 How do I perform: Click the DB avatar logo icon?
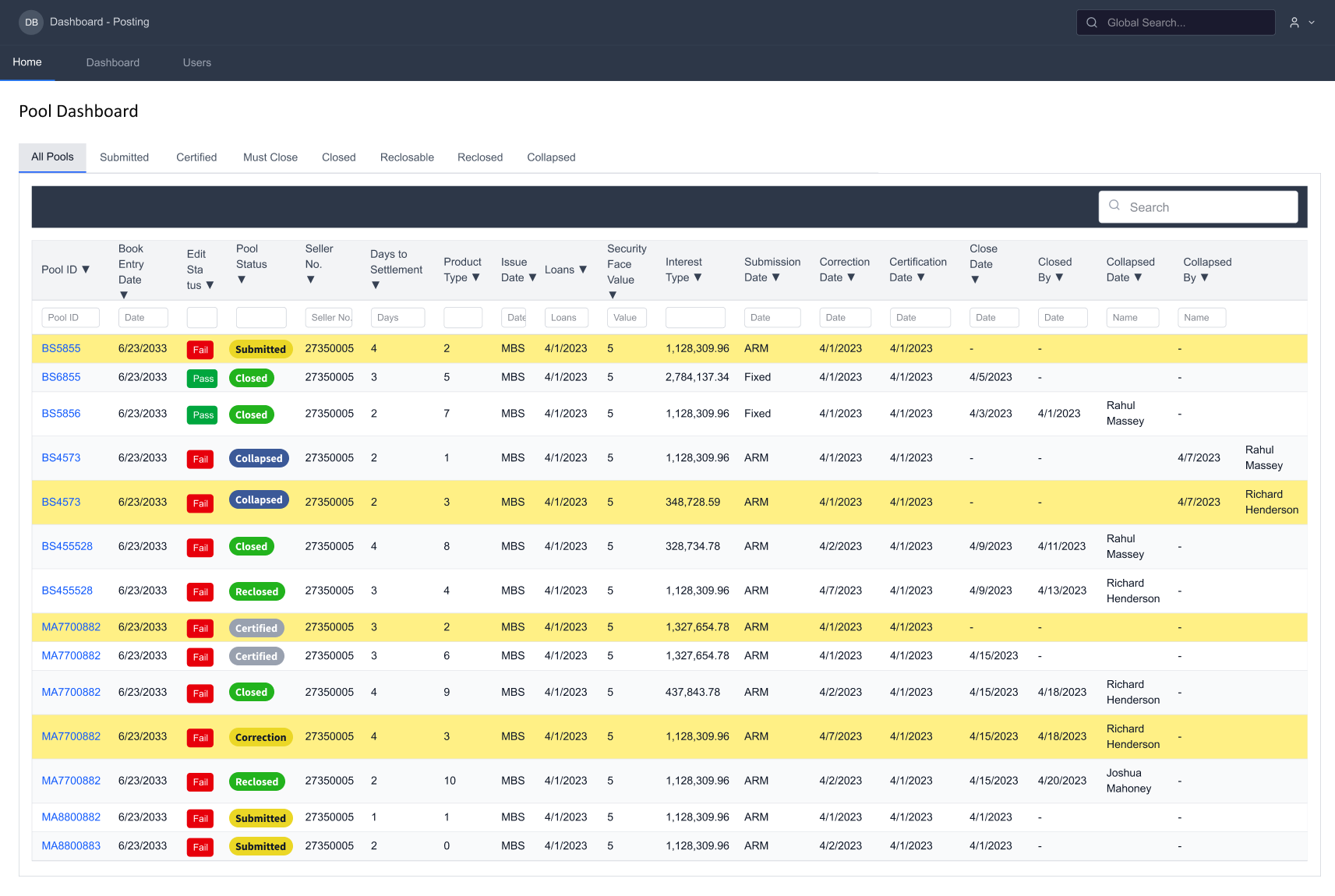31,23
